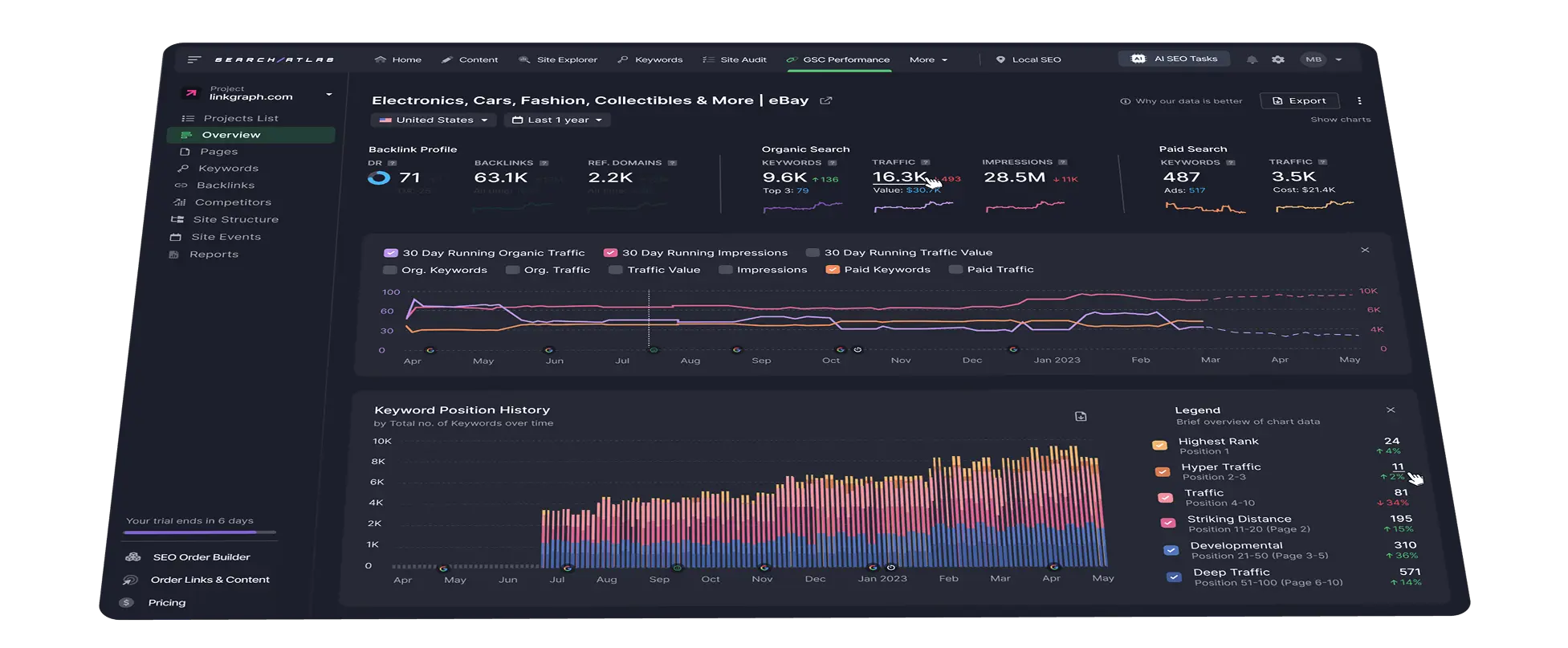Click the Backlinks info icon

click(544, 163)
